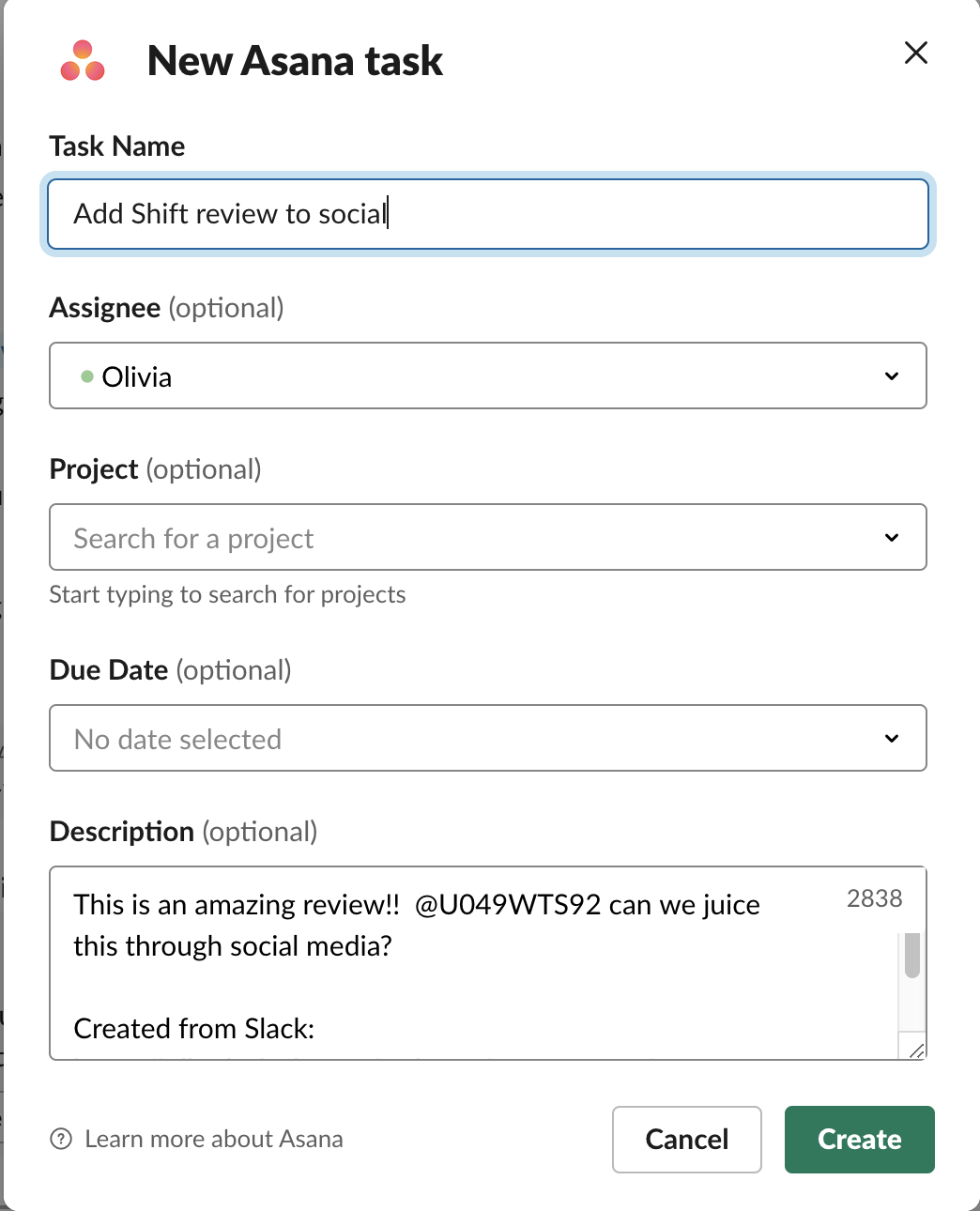Viewport: 980px width, 1211px height.
Task: Click the Task Name label
Action: (116, 146)
